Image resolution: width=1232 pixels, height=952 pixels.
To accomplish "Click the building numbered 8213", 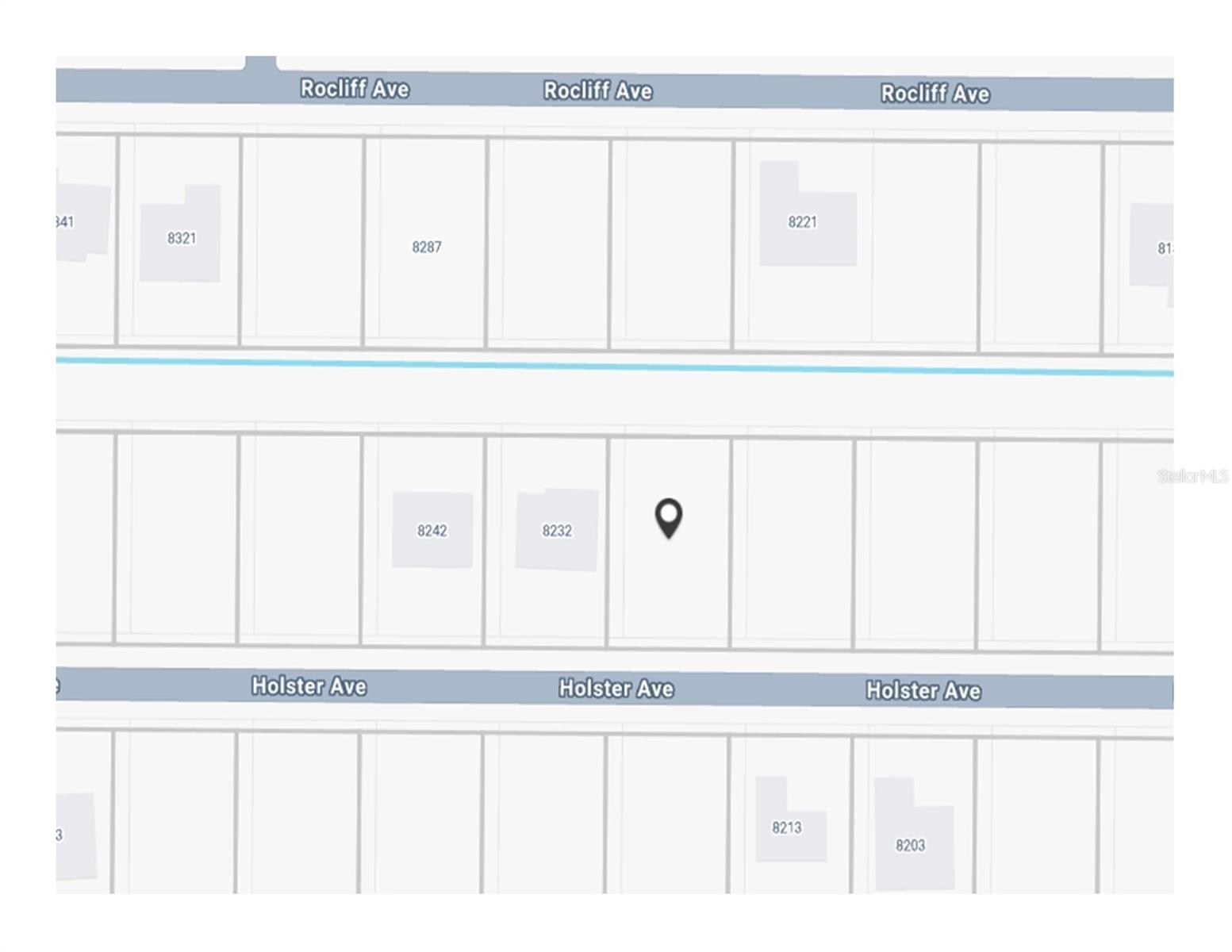I will tap(788, 827).
